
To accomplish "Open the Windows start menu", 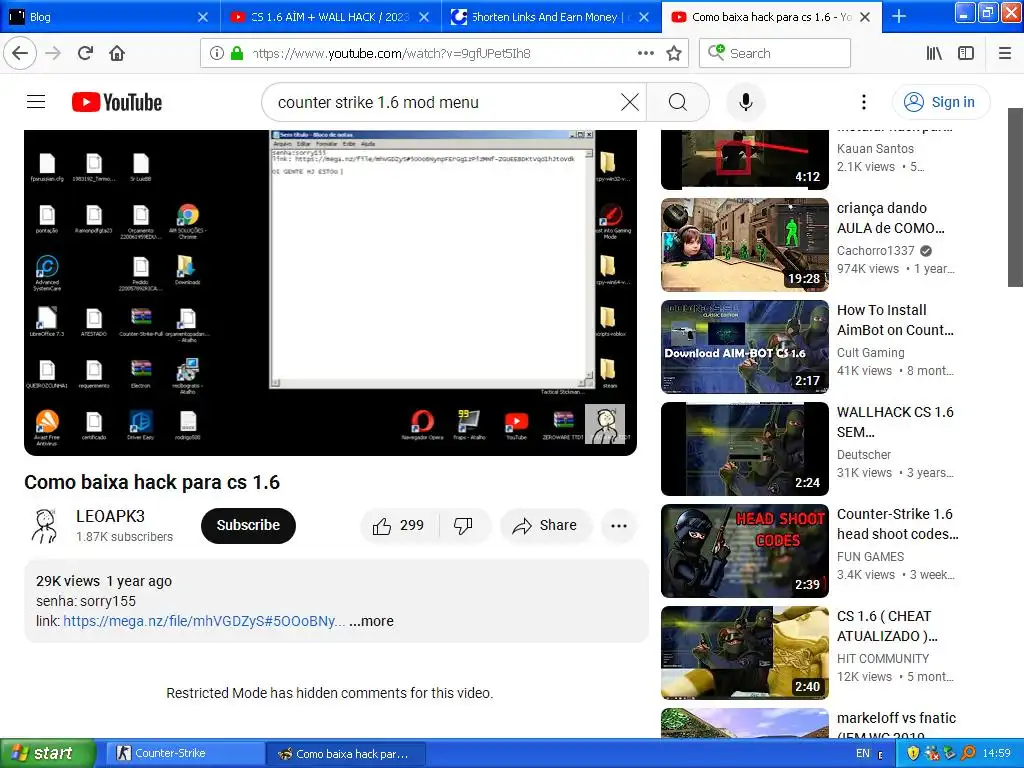I will click(x=48, y=753).
